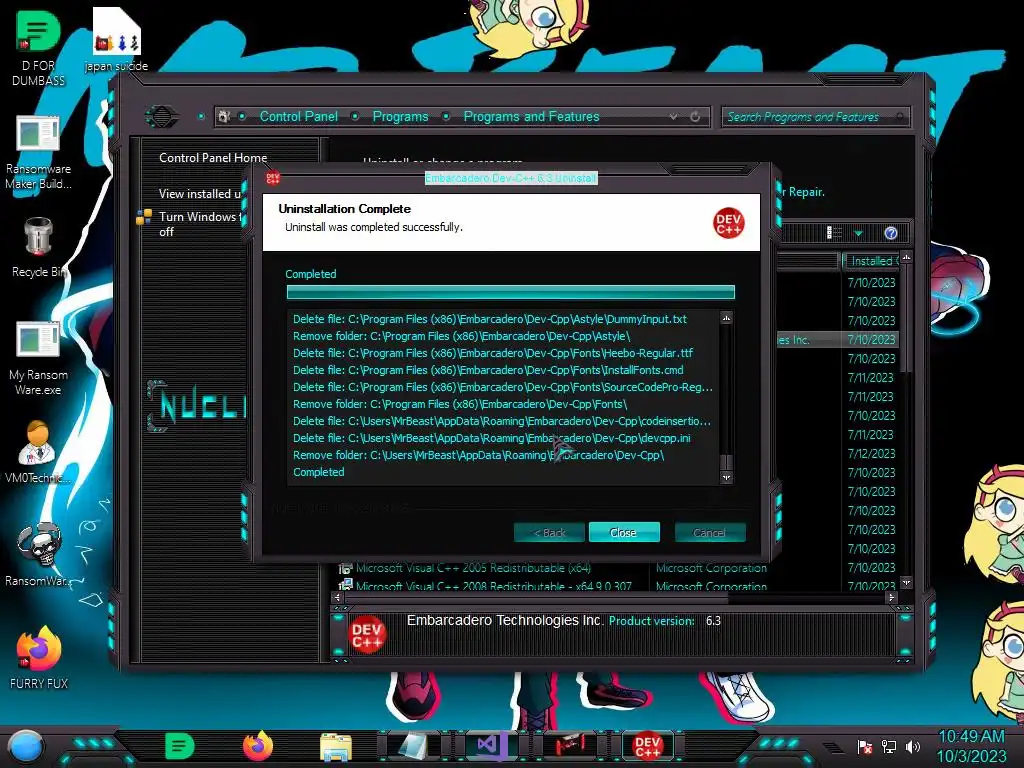Select log line Delete file DummyInput.txt
Image resolution: width=1024 pixels, height=768 pixels.
click(x=490, y=319)
